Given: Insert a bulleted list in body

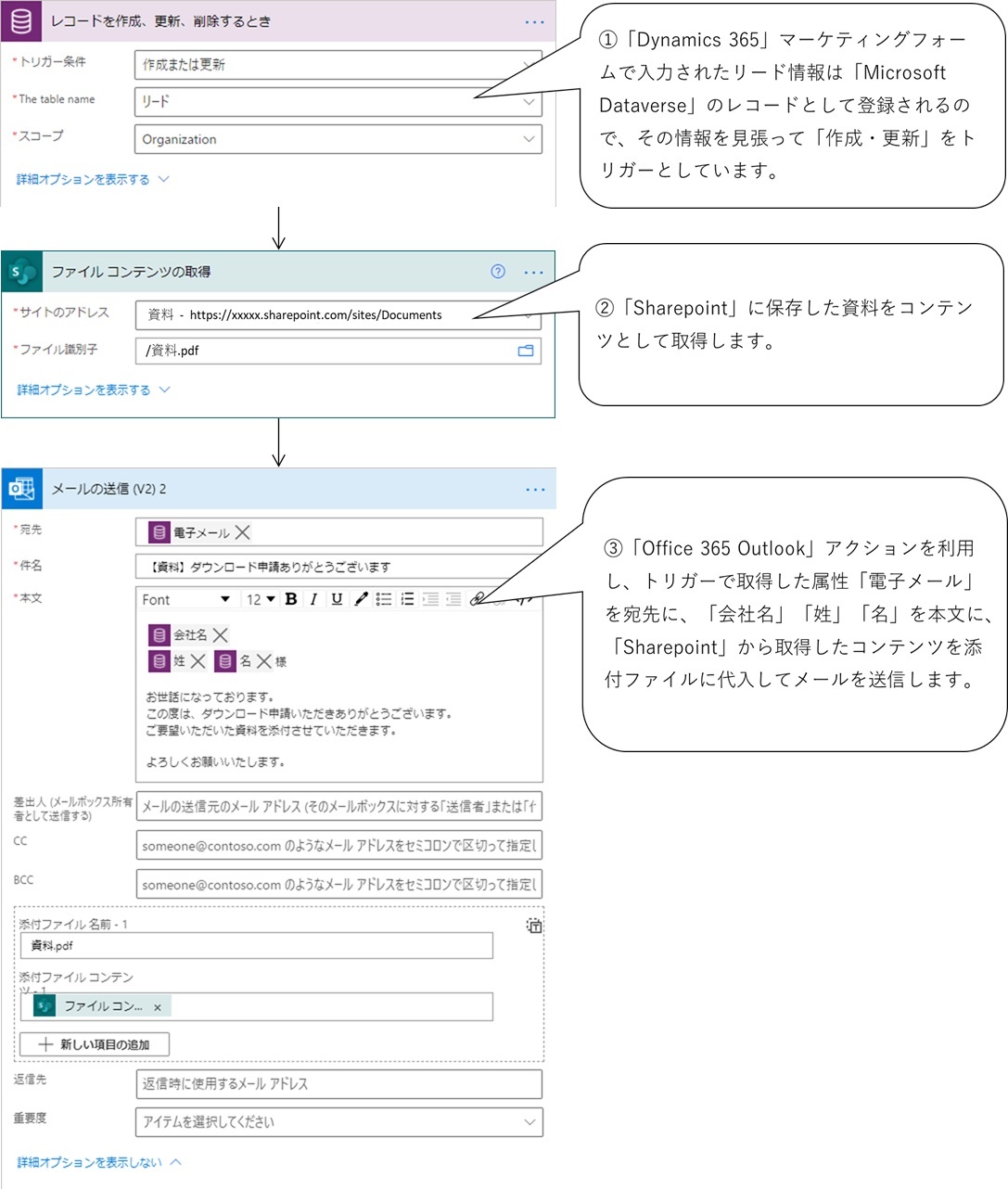Looking at the screenshot, I should (384, 599).
